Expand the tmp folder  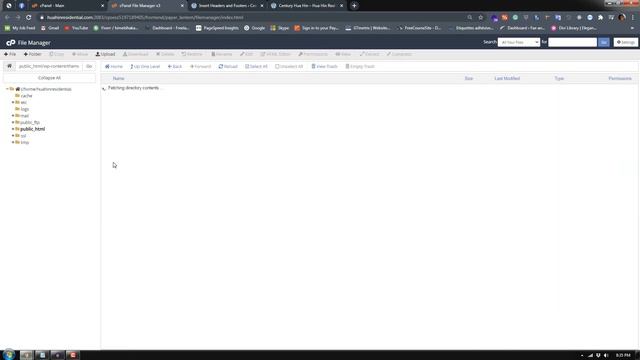coord(13,142)
